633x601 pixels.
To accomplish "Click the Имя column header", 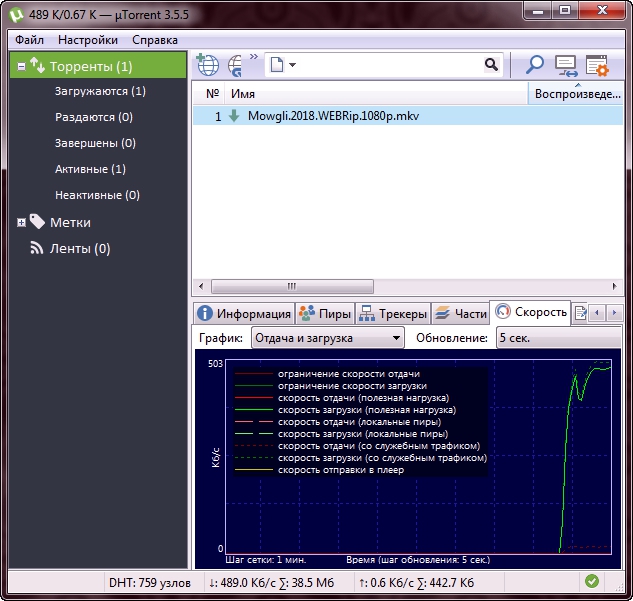I will tap(243, 93).
